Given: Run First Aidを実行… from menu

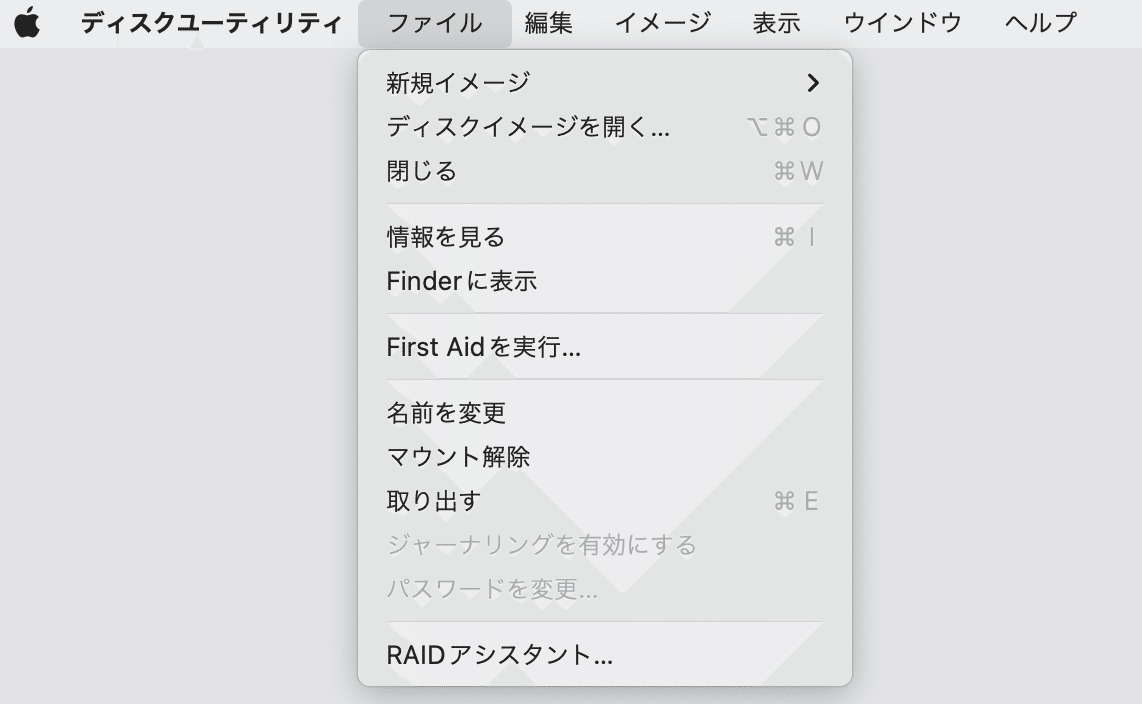Looking at the screenshot, I should 484,347.
